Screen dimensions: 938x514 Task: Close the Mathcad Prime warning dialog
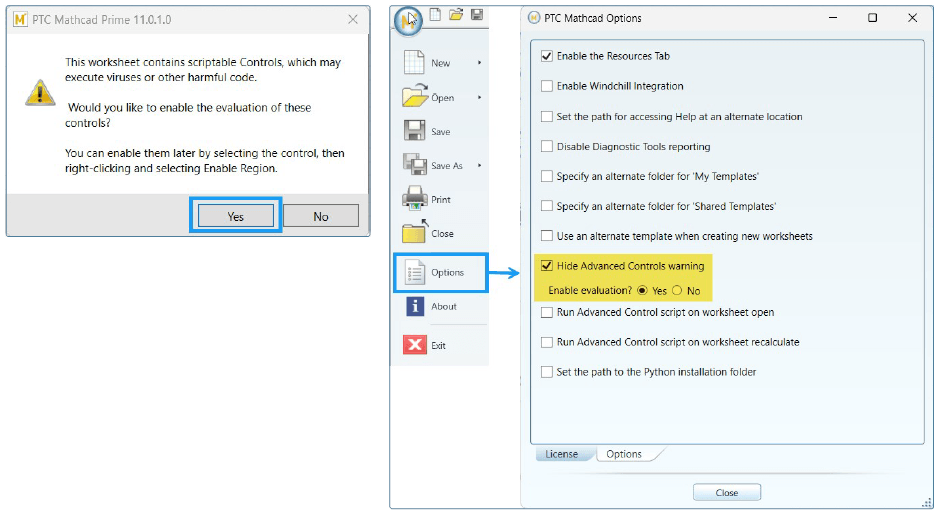pyautogui.click(x=353, y=20)
